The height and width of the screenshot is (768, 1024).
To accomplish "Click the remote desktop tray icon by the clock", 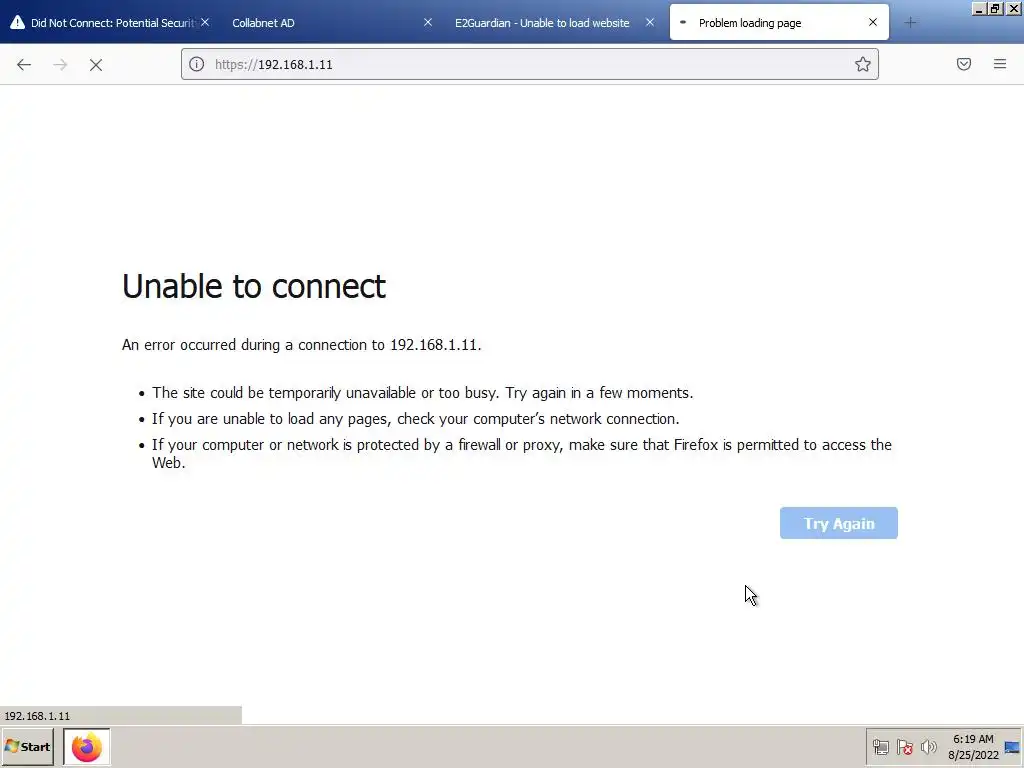I will pyautogui.click(x=1012, y=747).
